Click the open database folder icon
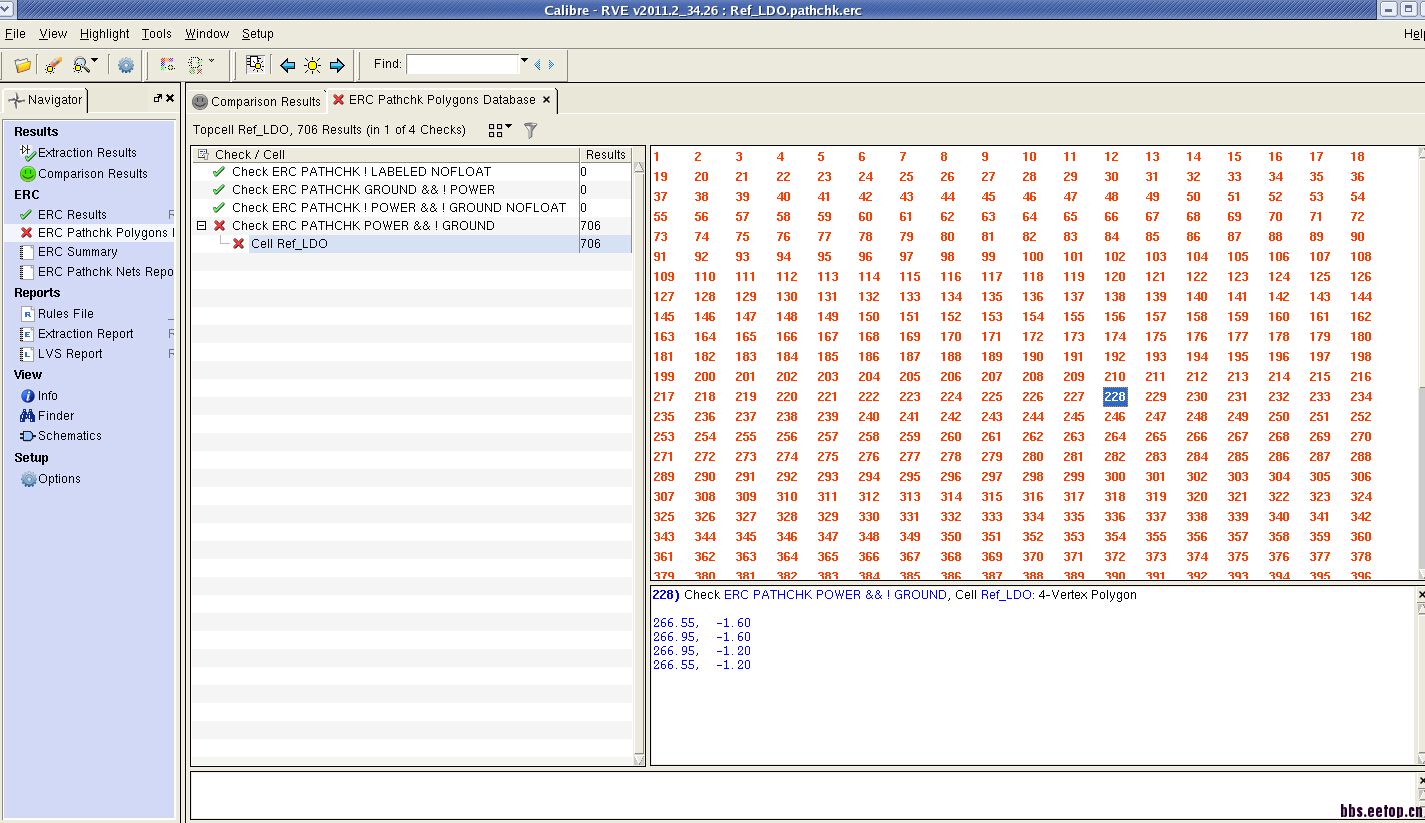1425x823 pixels. point(22,65)
